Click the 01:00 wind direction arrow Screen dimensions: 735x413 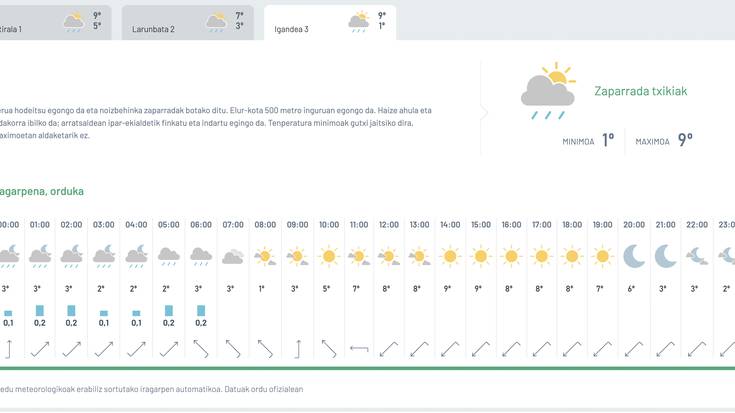(40, 349)
